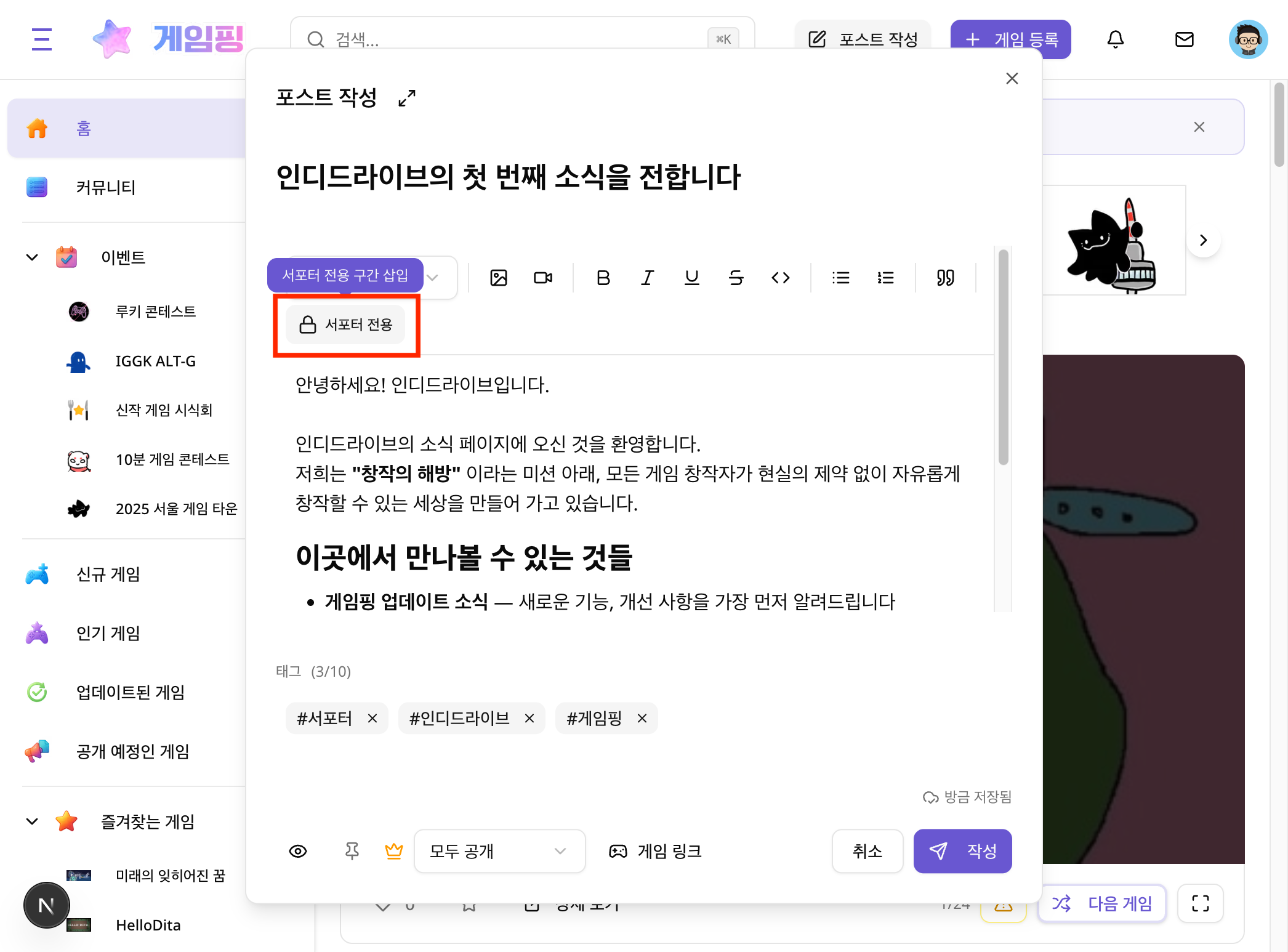Viewport: 1288px width, 952px height.
Task: Open the 커뮤니티 sidebar menu
Action: 105,188
